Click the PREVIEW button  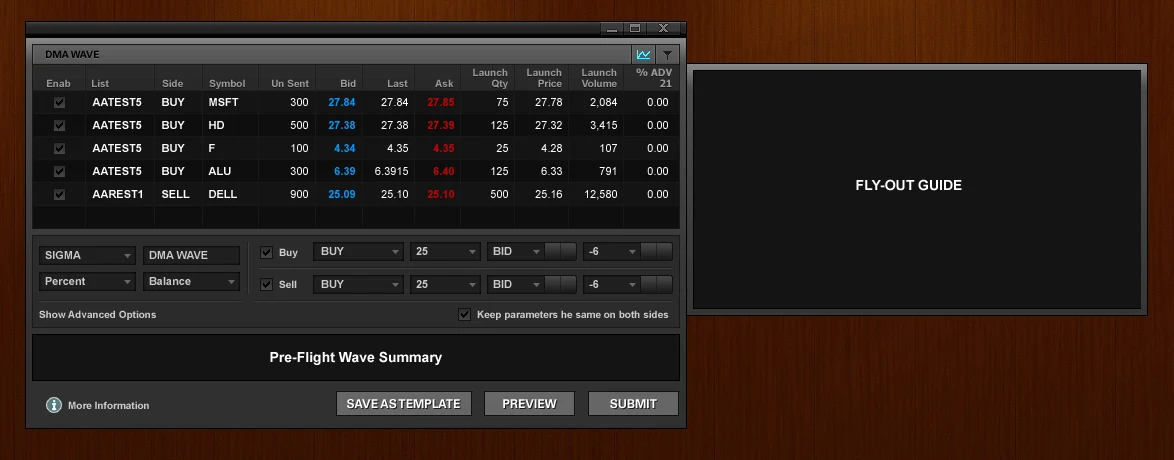[529, 404]
